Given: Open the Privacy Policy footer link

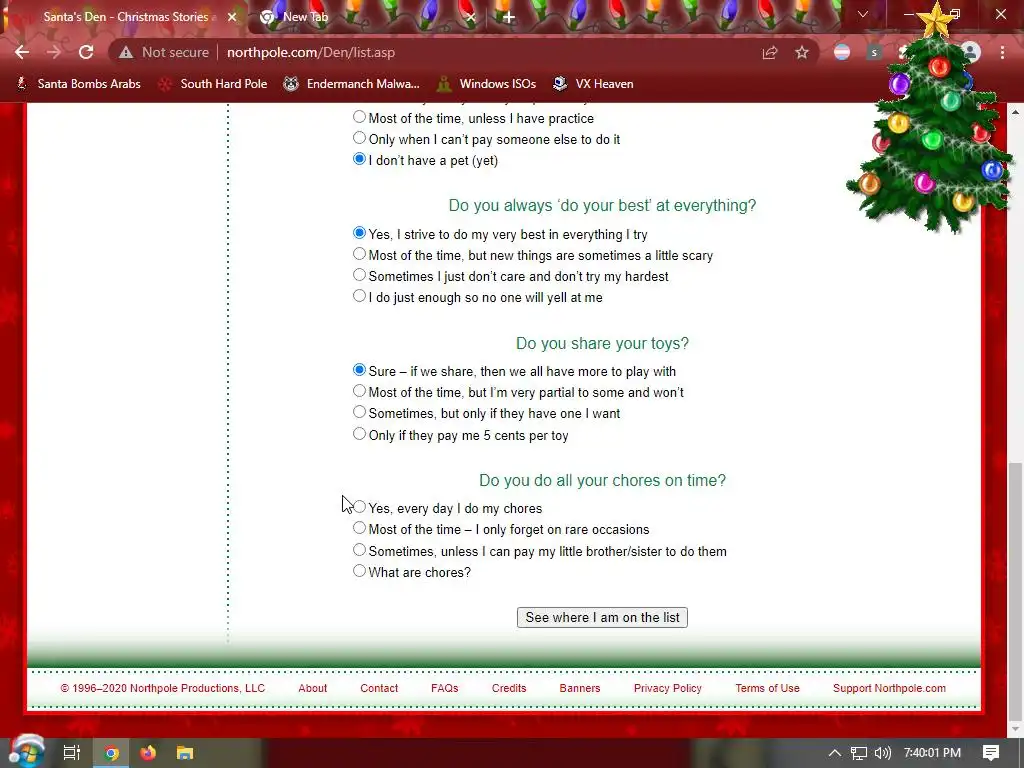Looking at the screenshot, I should (x=667, y=688).
